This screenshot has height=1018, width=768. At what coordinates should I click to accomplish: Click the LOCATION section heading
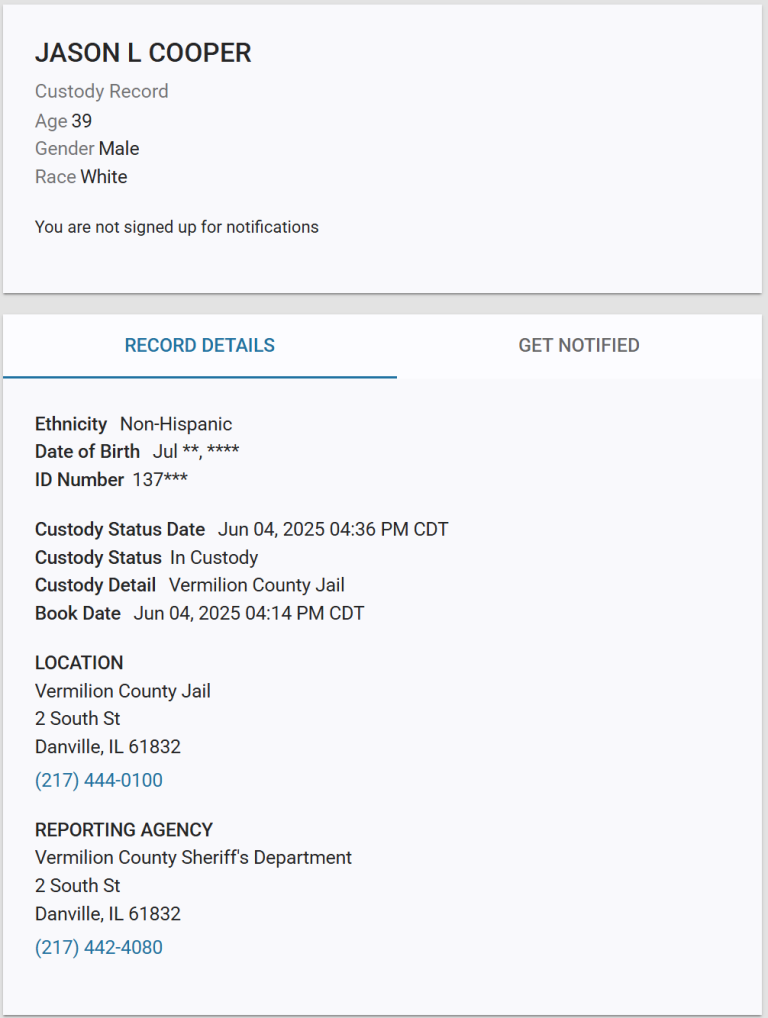(x=79, y=663)
